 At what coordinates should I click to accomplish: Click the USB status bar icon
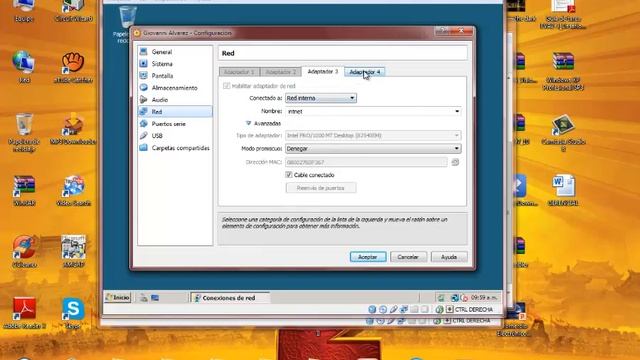click(393, 309)
